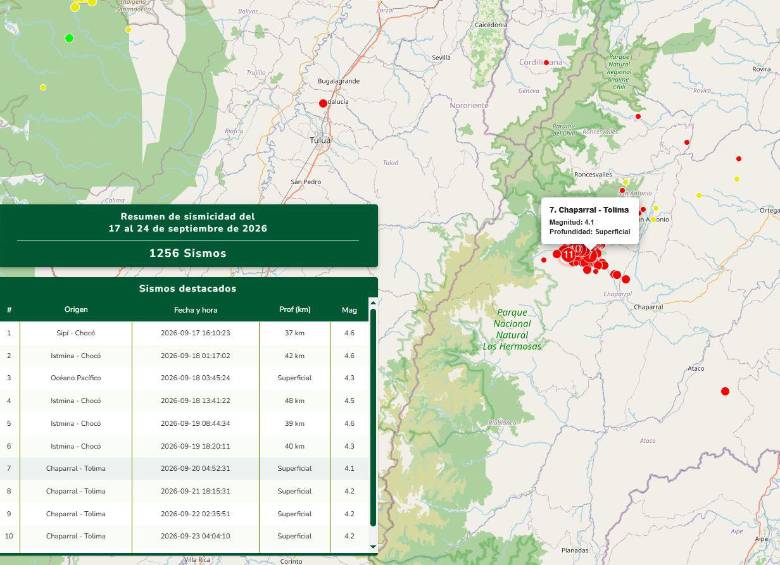Click depth value 37 km
Viewport: 780px width, 565px height.
(x=294, y=333)
